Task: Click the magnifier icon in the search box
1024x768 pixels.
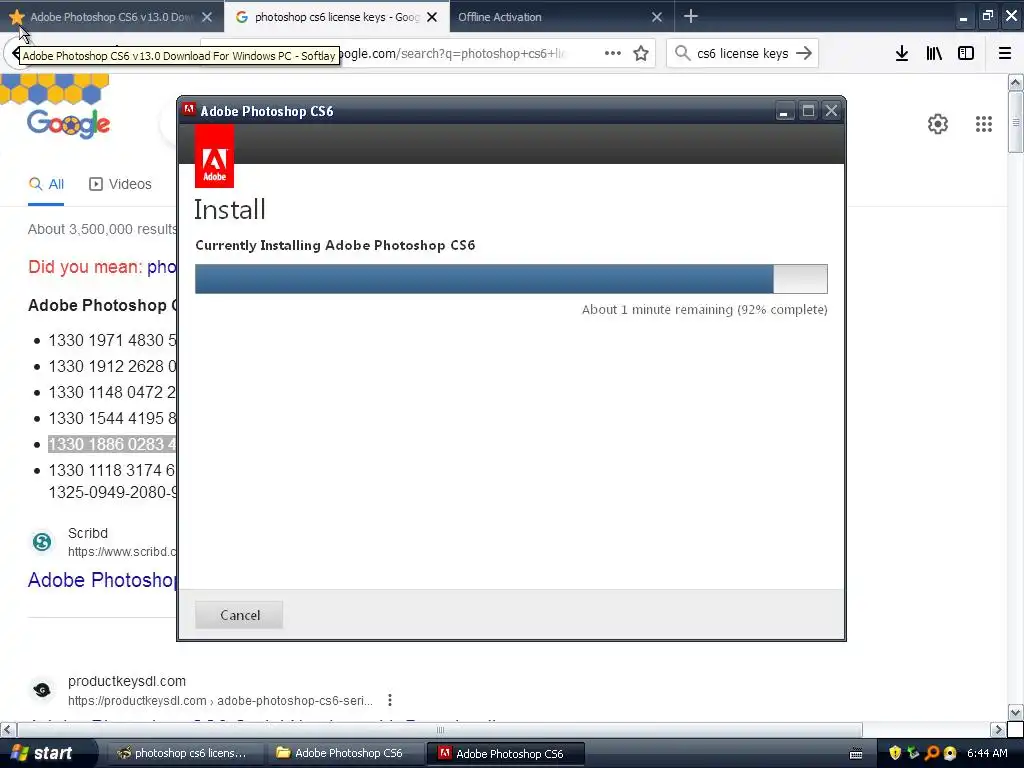Action: pos(682,53)
